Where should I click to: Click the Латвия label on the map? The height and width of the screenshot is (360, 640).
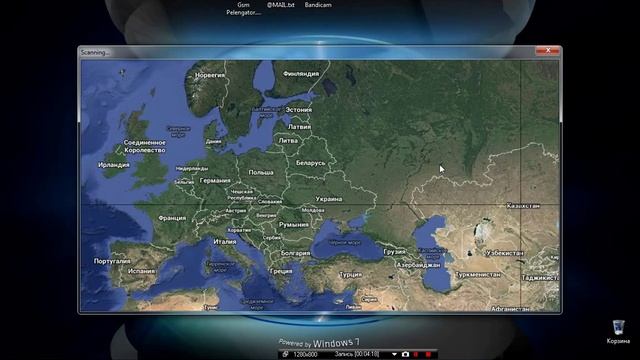click(299, 127)
